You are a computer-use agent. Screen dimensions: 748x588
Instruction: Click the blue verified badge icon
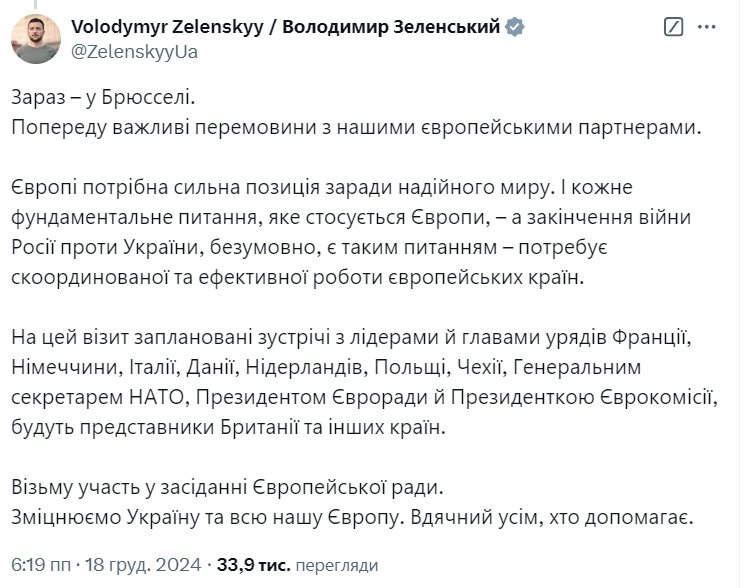click(515, 27)
